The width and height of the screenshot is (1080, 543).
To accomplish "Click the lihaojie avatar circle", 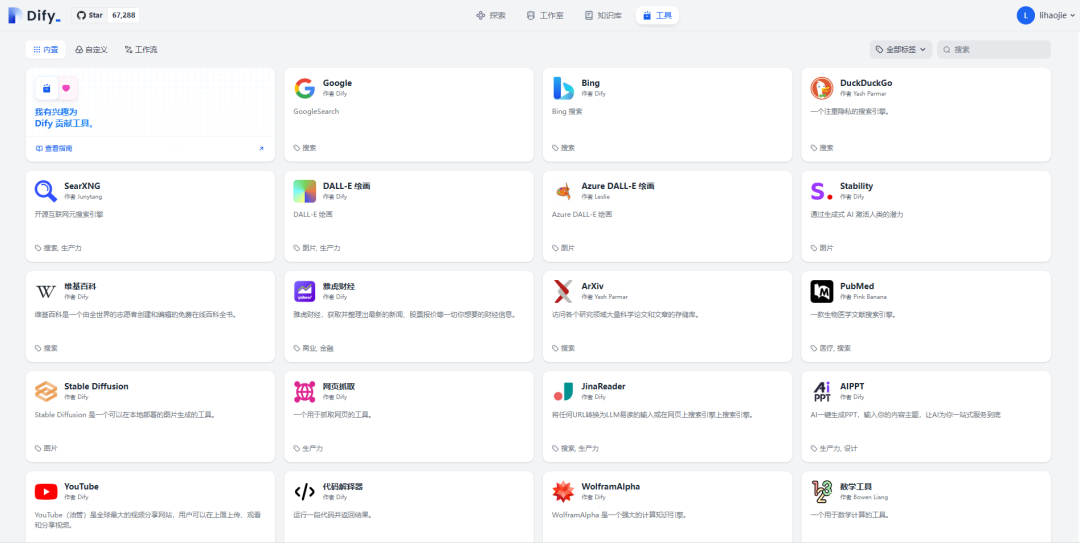I will (1026, 15).
